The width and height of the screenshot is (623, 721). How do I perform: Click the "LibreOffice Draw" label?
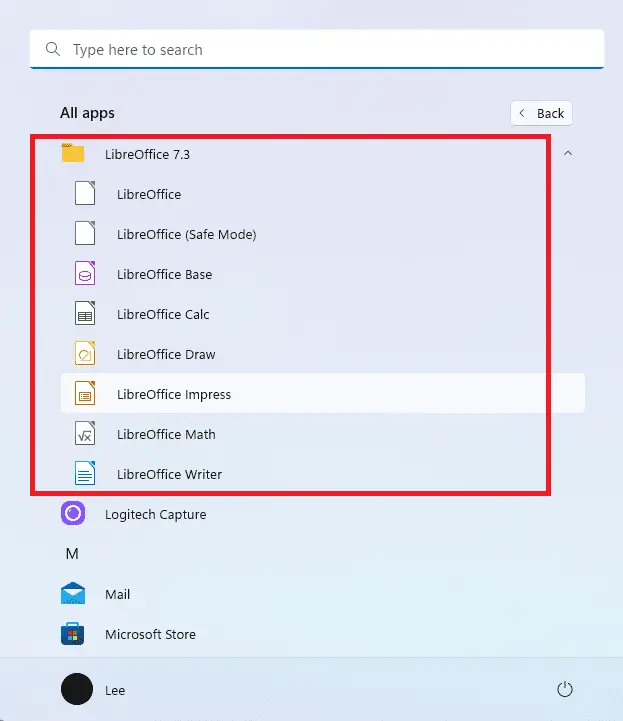(166, 355)
